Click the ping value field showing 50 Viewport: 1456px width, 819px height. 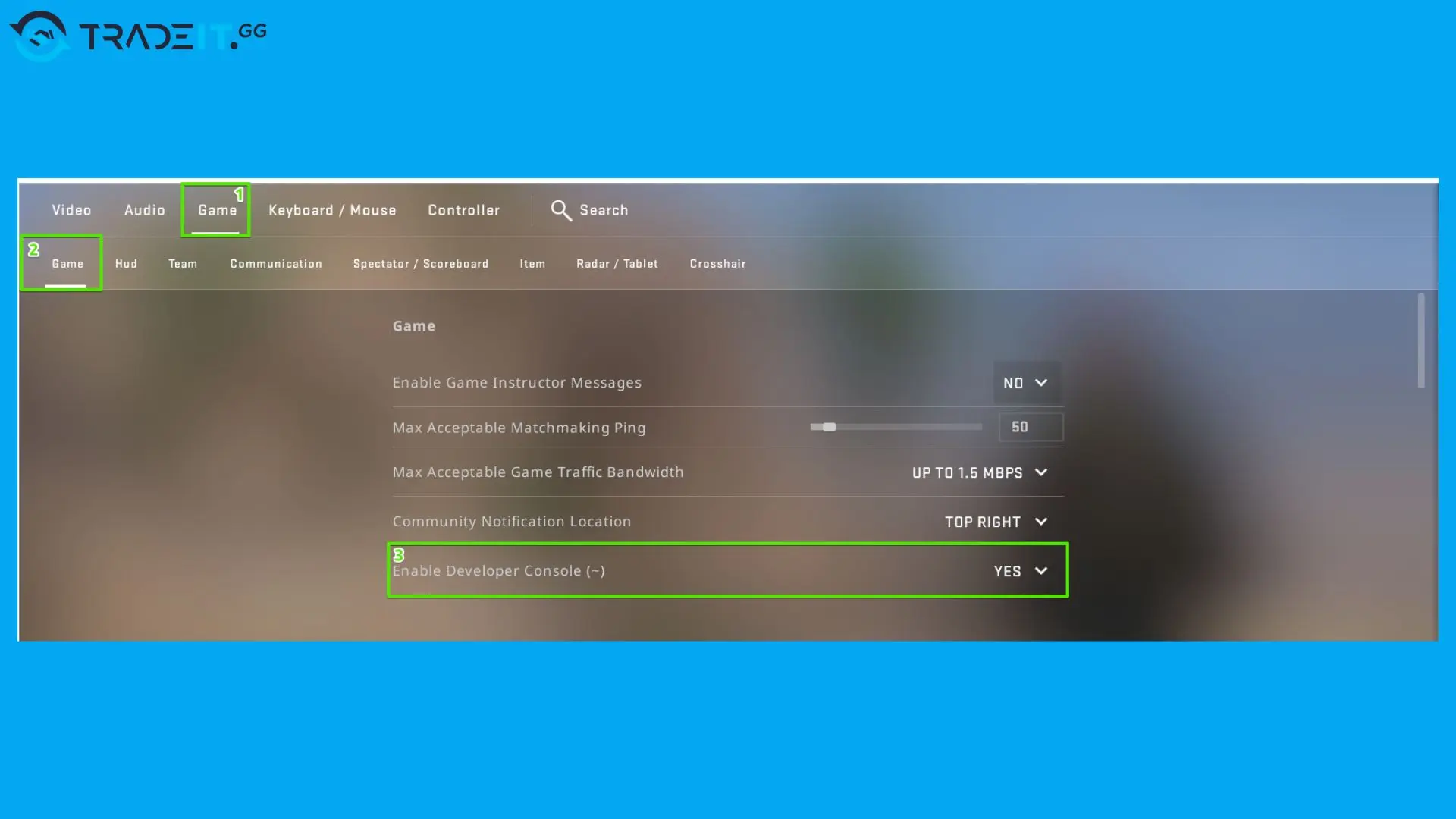(x=1031, y=427)
